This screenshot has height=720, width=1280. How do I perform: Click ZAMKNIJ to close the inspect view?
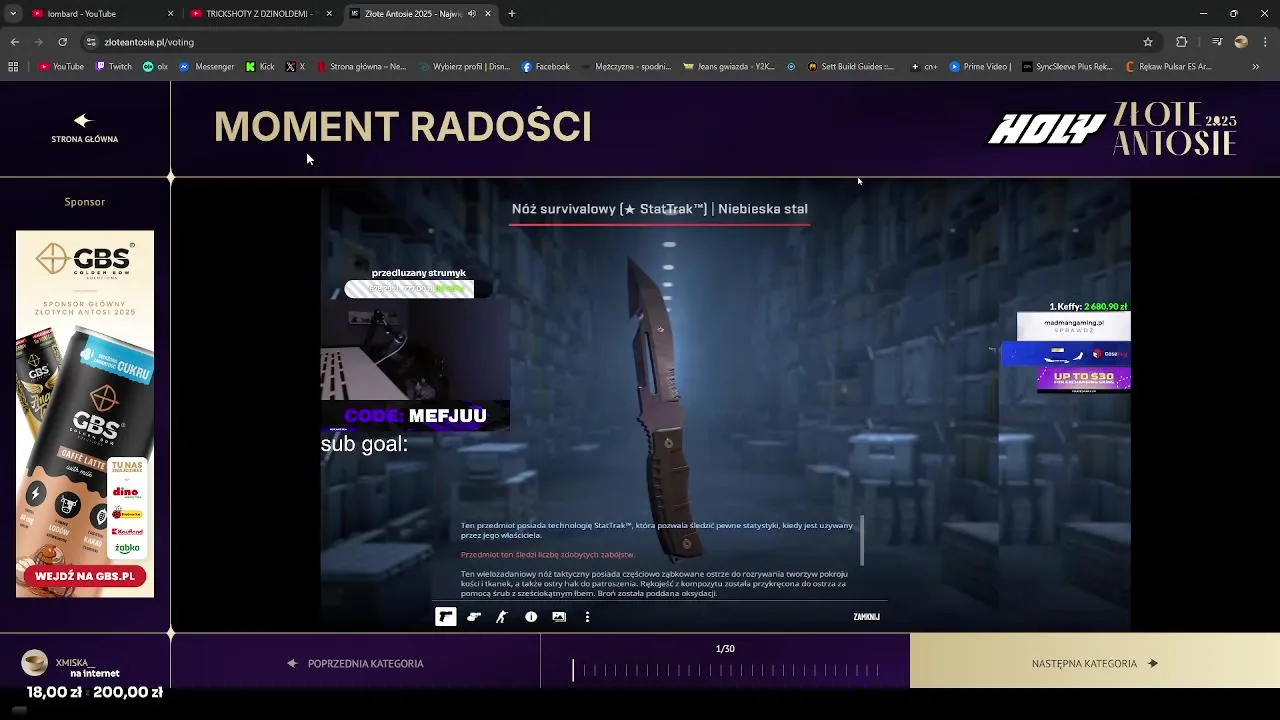click(x=866, y=617)
